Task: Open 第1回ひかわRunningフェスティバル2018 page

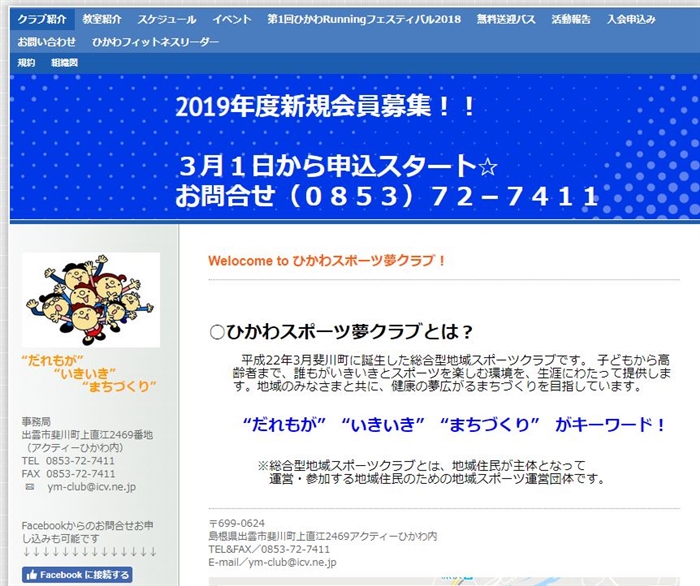Action: (364, 20)
